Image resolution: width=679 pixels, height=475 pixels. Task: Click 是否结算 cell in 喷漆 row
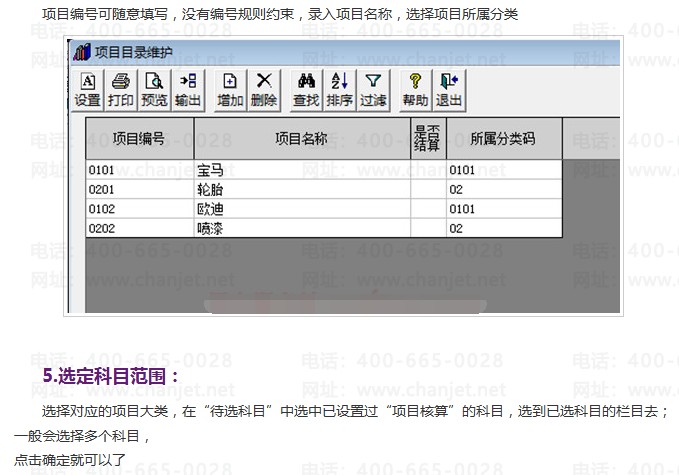click(x=428, y=228)
